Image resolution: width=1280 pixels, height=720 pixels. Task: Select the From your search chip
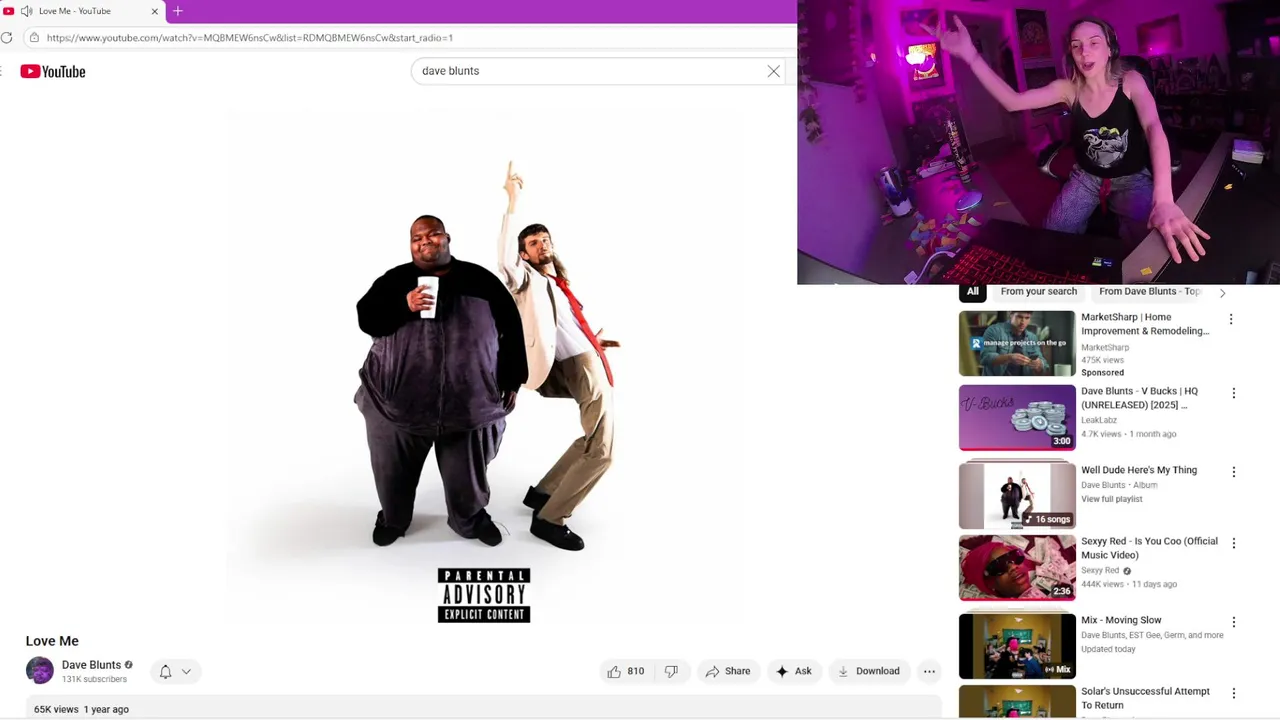tap(1038, 291)
